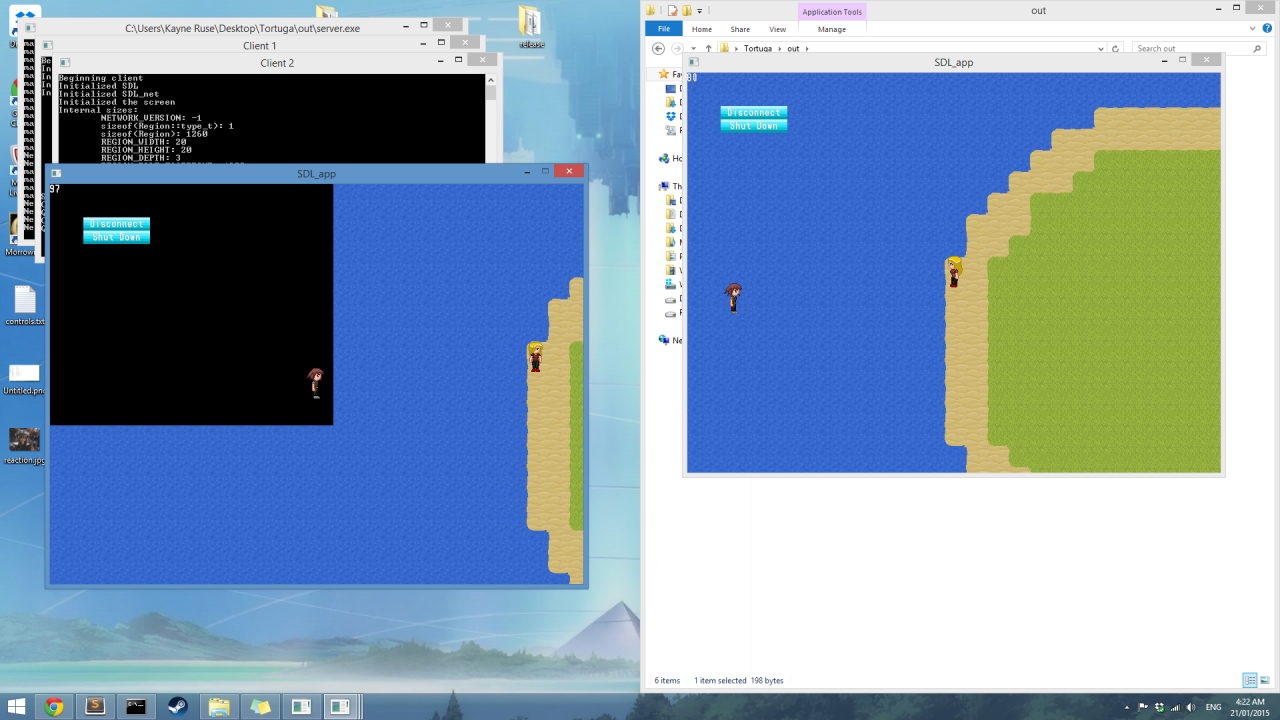The image size is (1280, 720).
Task: Switch to the second SDL_app taskbar button
Action: coord(341,707)
